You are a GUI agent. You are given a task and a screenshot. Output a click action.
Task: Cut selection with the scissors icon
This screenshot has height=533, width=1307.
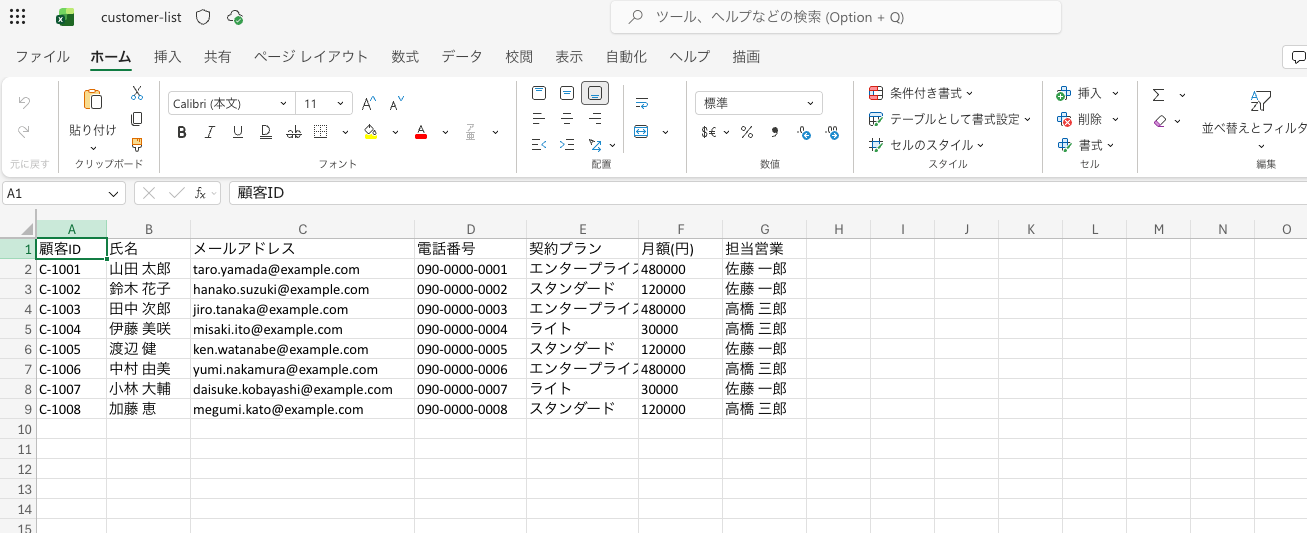137,93
